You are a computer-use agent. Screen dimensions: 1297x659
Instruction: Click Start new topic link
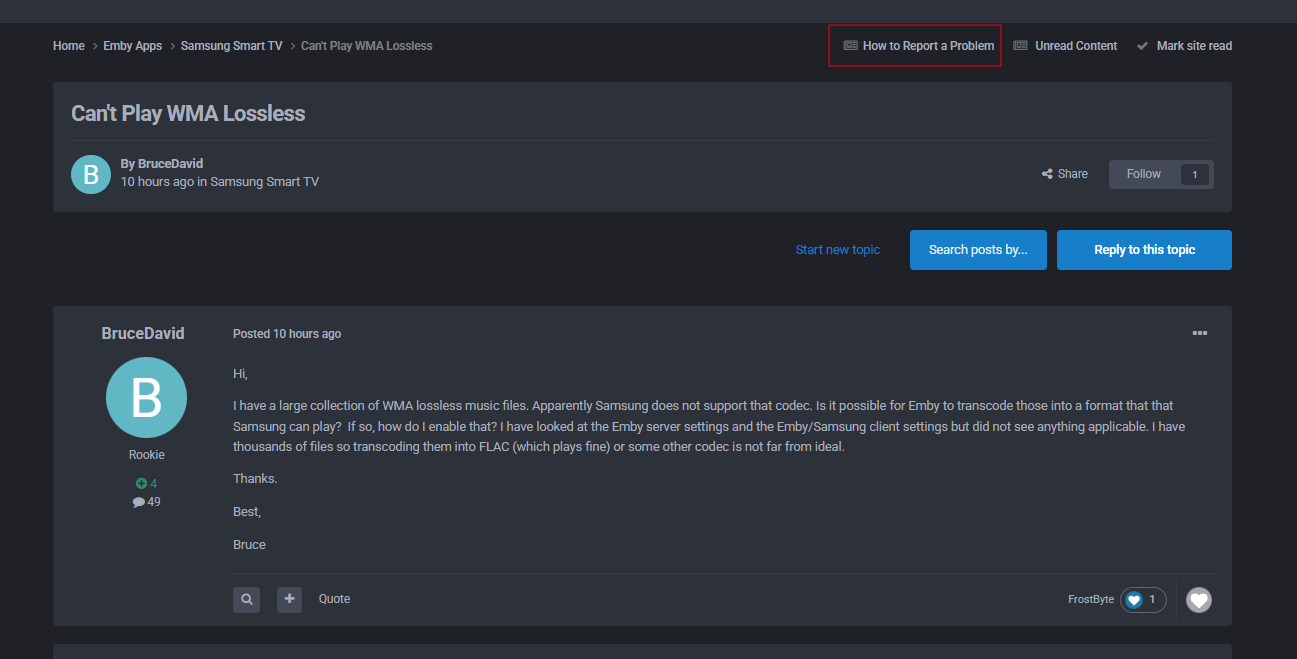(838, 250)
